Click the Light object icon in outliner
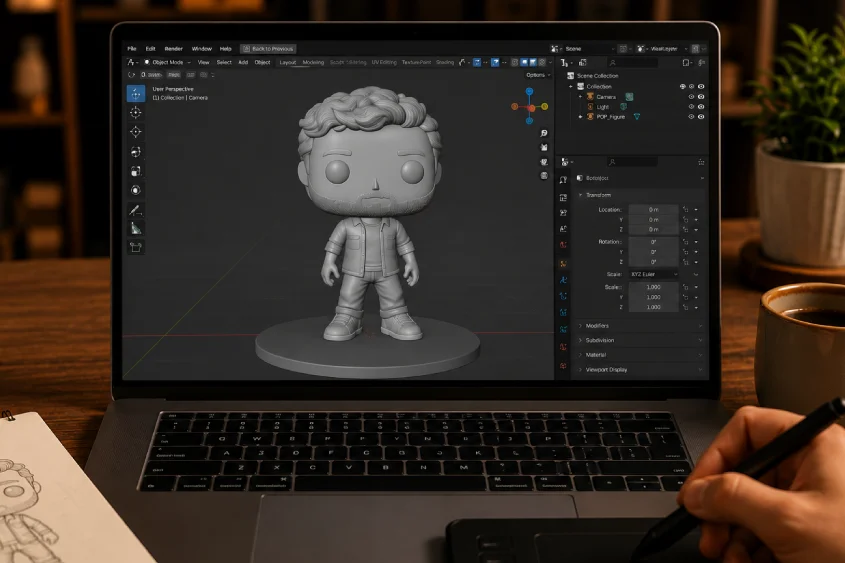The width and height of the screenshot is (845, 563). (x=590, y=107)
